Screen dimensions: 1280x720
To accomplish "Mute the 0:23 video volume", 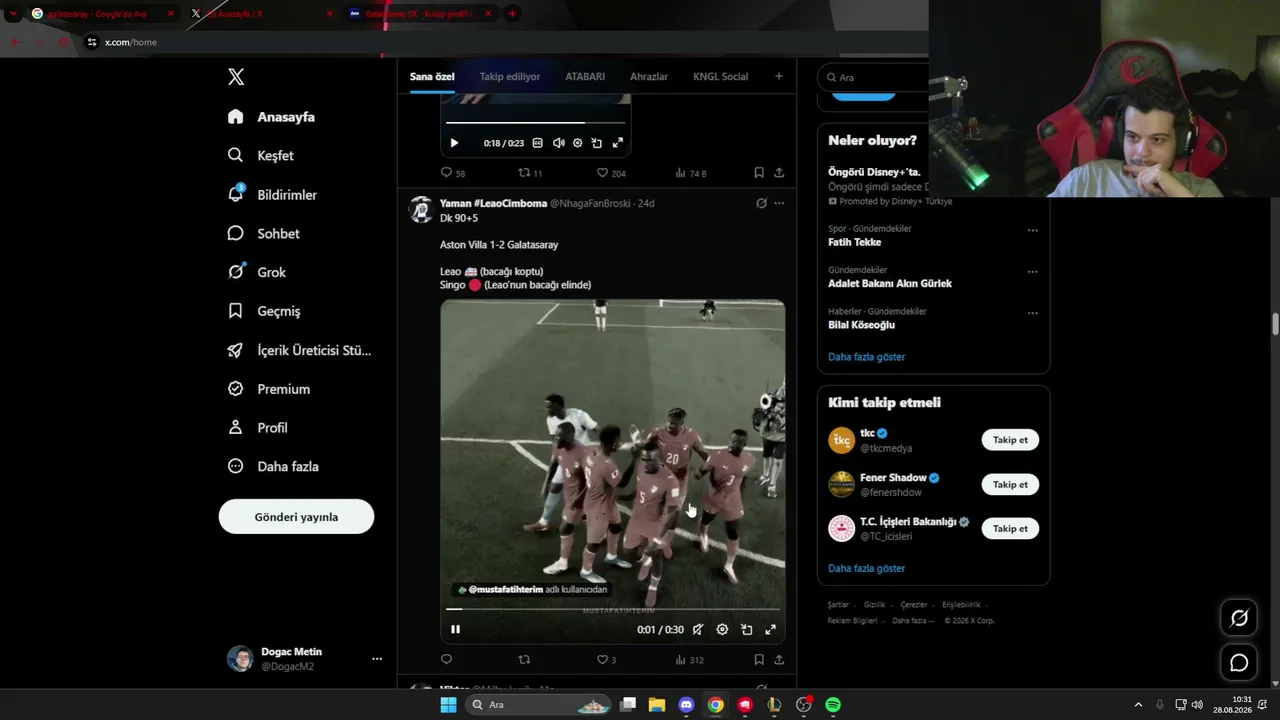I will [x=558, y=143].
